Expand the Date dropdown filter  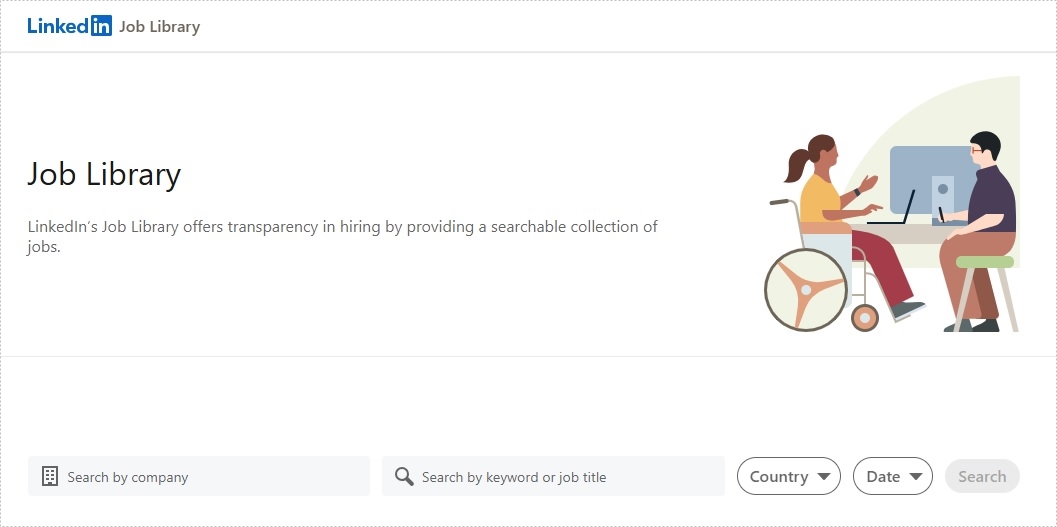[x=893, y=476]
